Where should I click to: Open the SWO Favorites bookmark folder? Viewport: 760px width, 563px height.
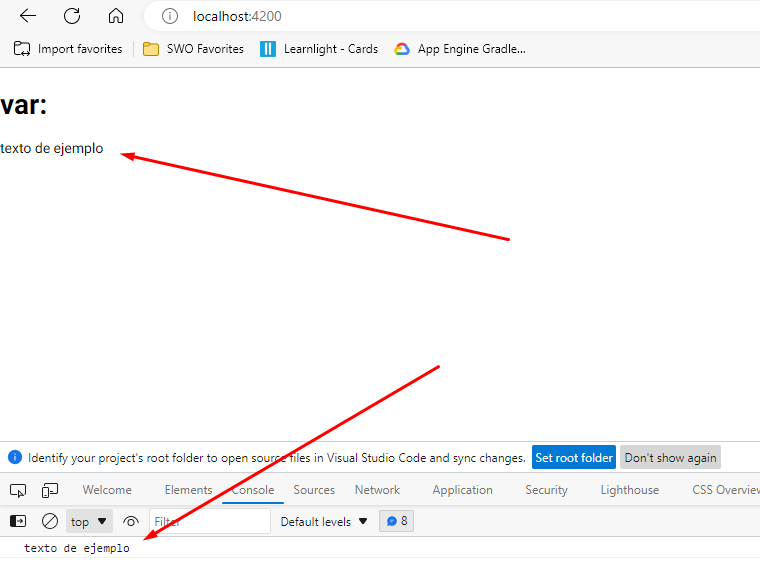point(194,49)
